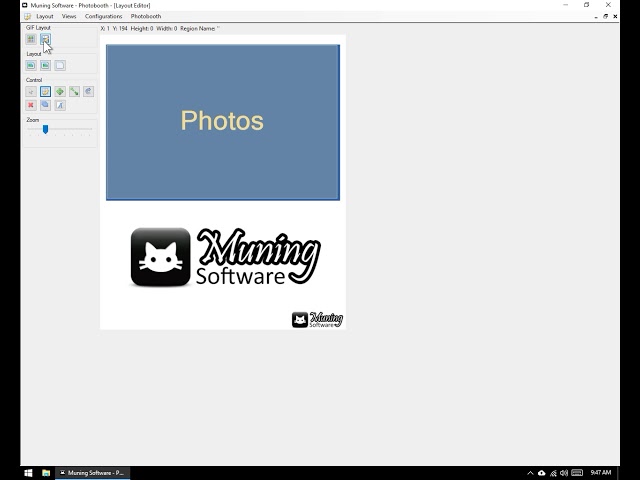This screenshot has width=640, height=480.
Task: Click the volume speaker icon in tray
Action: pos(564,473)
